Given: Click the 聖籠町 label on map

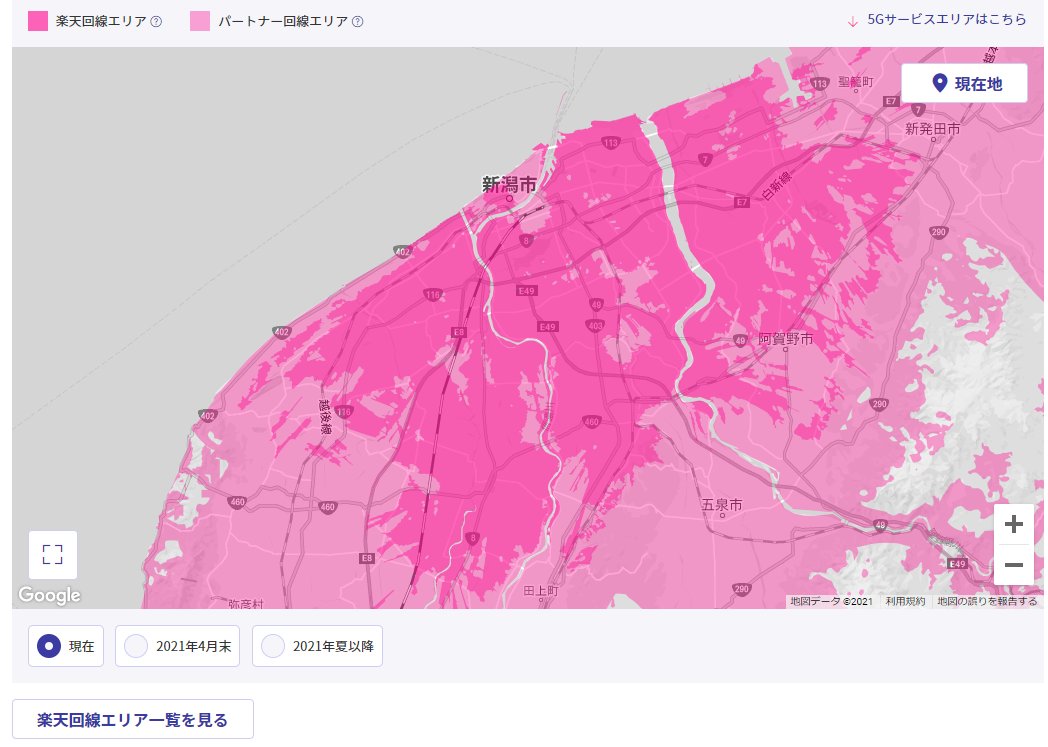Looking at the screenshot, I should [856, 82].
